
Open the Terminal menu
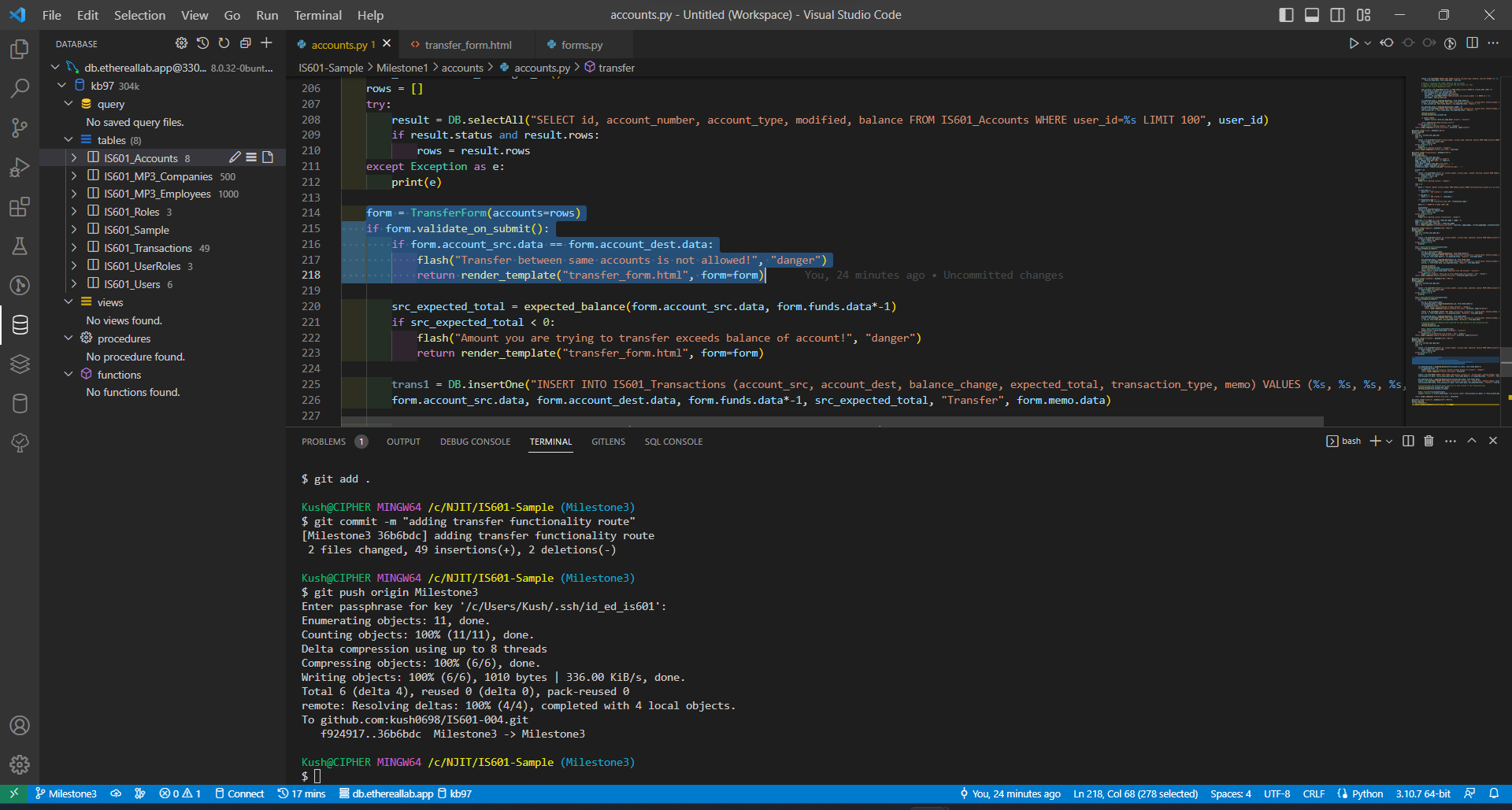[317, 15]
